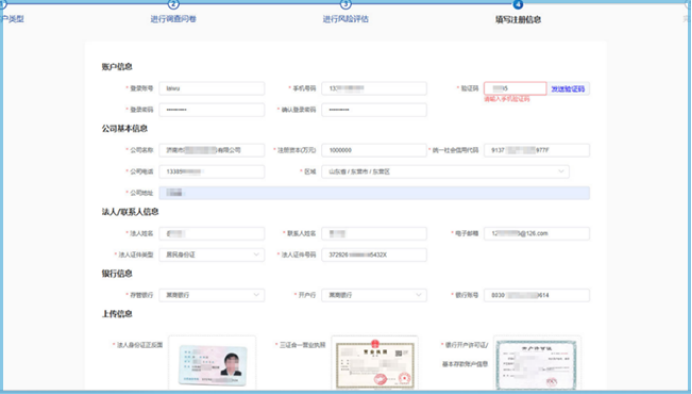Viewport: 692px width, 394px height.
Task: Go to the 进行调查问卷 step
Action: click(173, 19)
